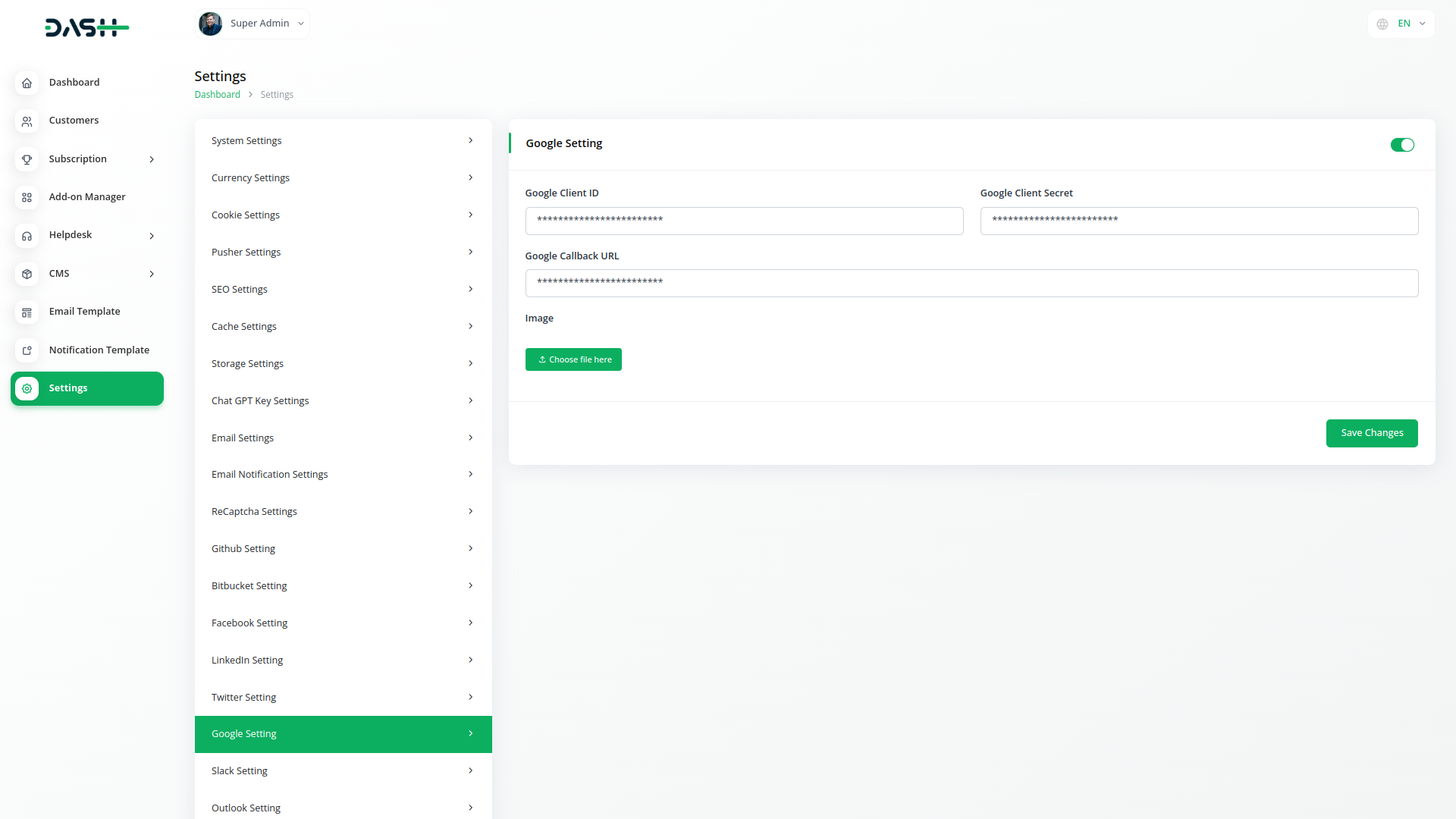This screenshot has width=1456, height=819.
Task: Expand the CMS sidebar submenu
Action: pyautogui.click(x=152, y=274)
